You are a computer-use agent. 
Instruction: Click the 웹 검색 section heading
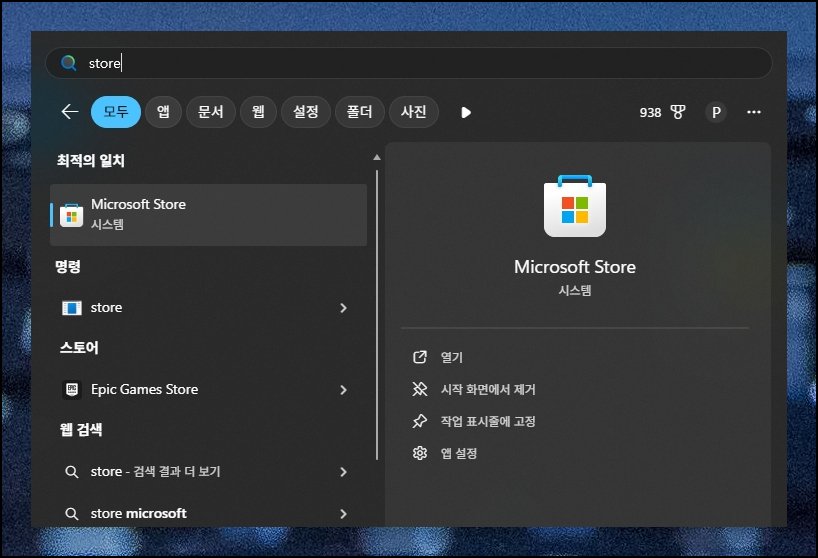(x=81, y=430)
